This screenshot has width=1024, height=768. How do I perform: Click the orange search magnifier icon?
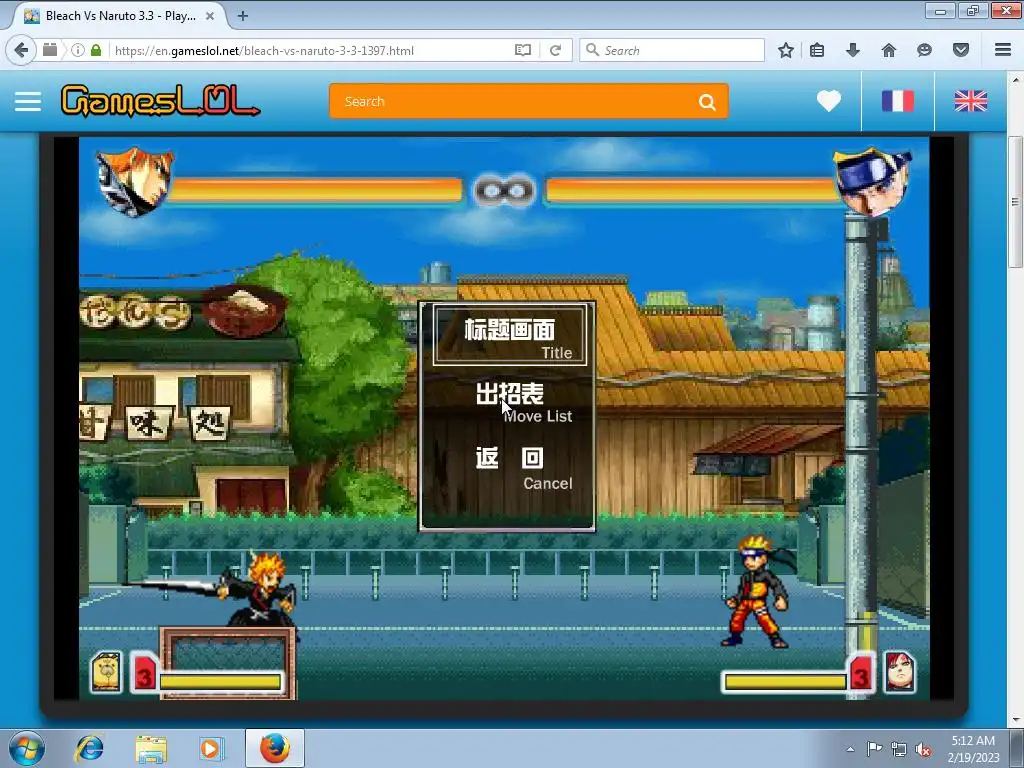(707, 102)
